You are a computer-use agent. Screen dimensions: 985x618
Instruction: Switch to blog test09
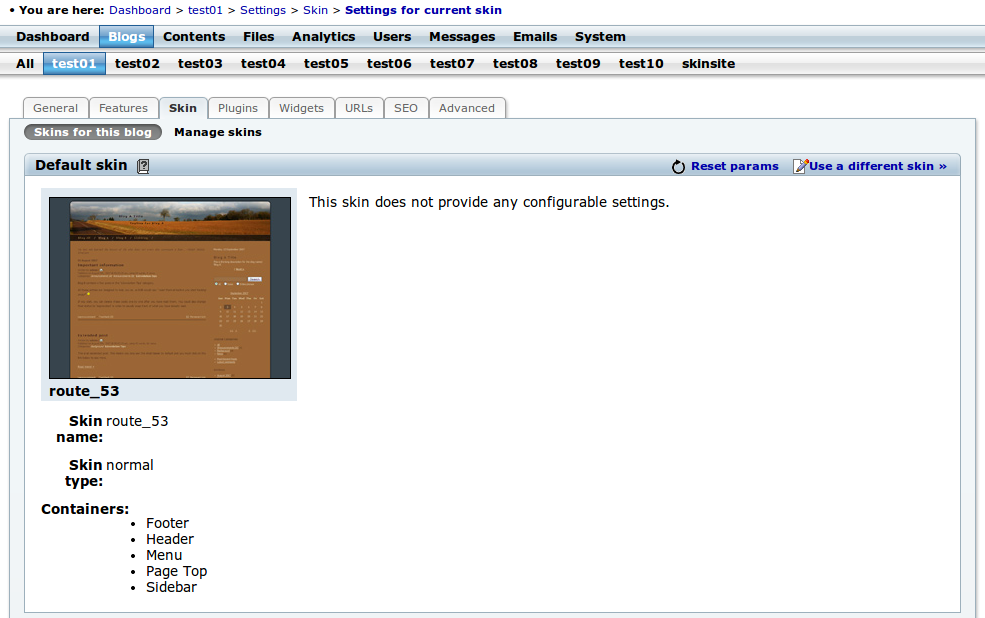[578, 63]
